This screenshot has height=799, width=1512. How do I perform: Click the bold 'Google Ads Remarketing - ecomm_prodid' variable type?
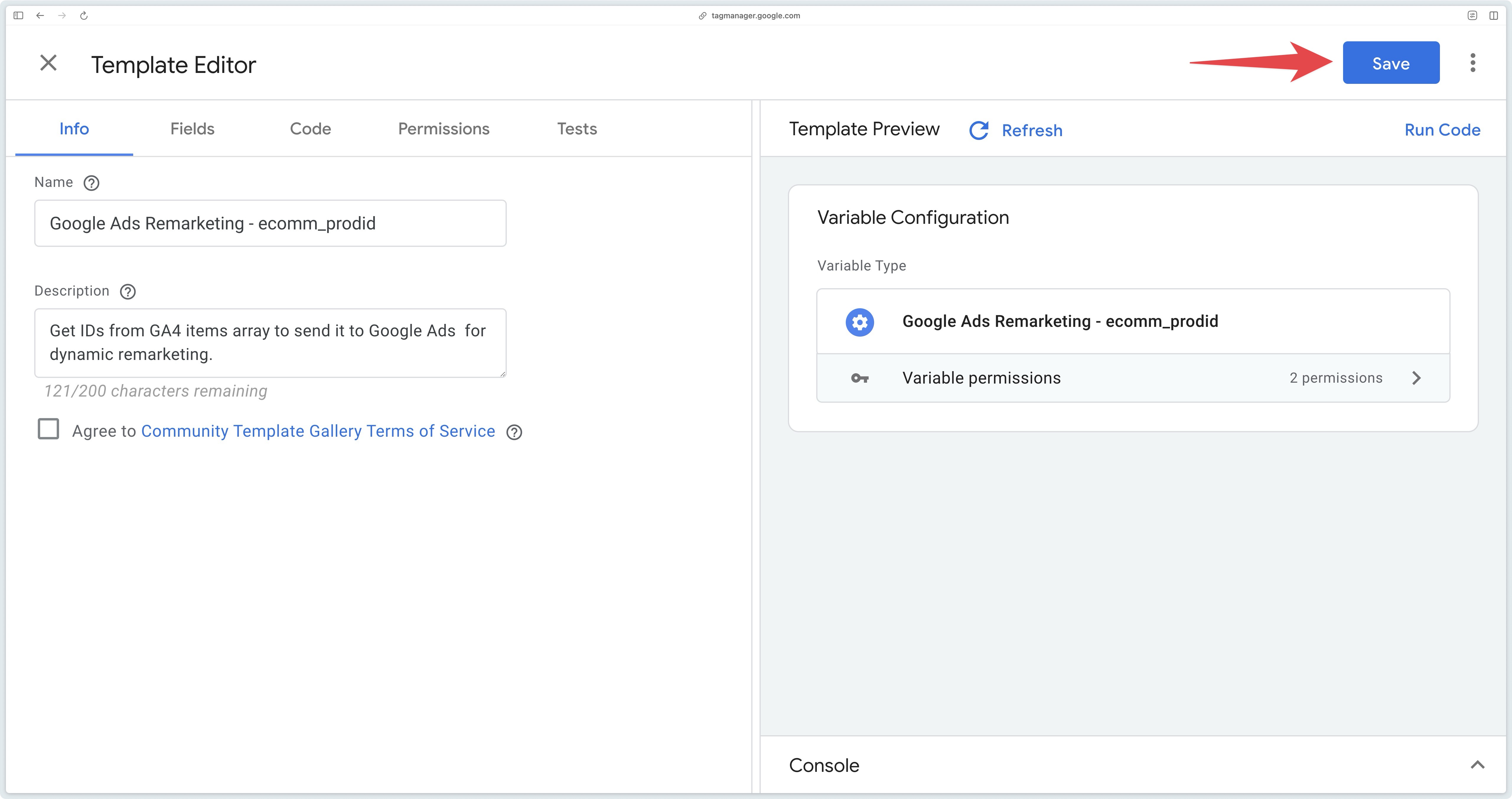[1060, 322]
